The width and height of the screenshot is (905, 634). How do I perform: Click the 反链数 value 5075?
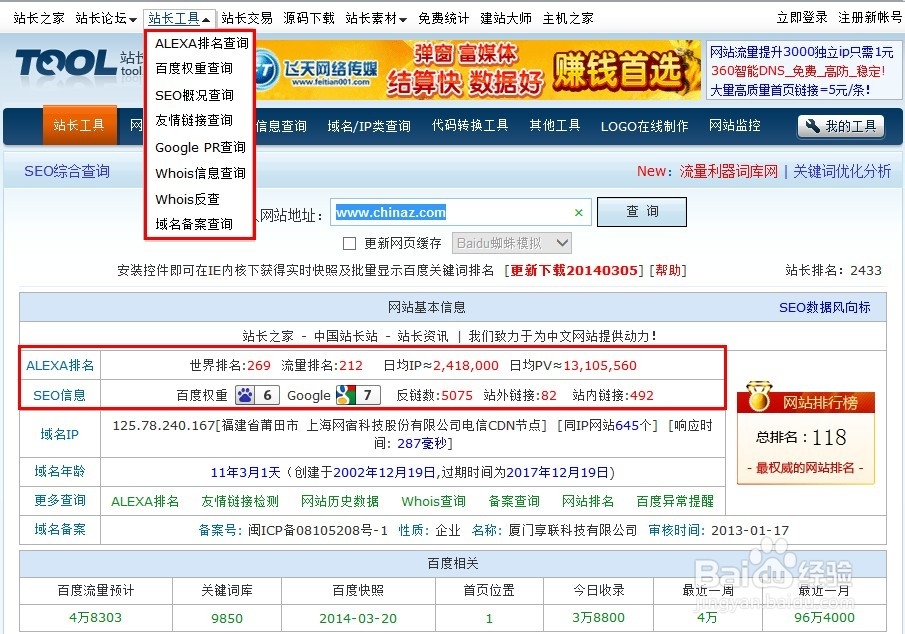[x=457, y=396]
